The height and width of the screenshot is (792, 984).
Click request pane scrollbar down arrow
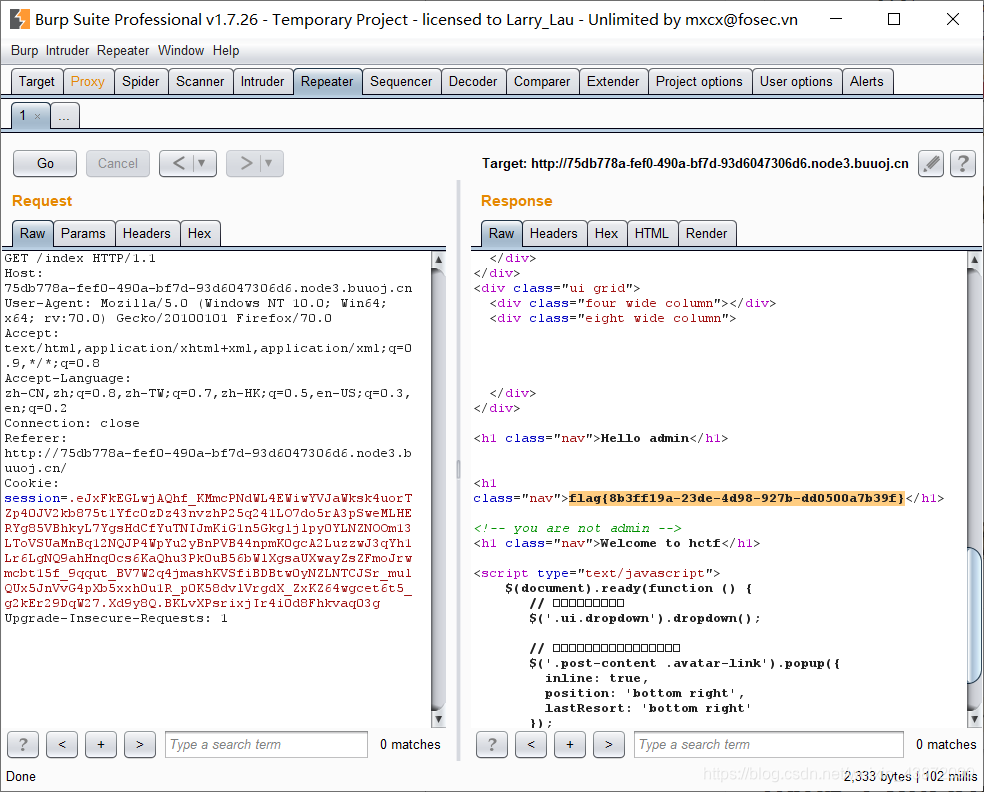click(439, 719)
